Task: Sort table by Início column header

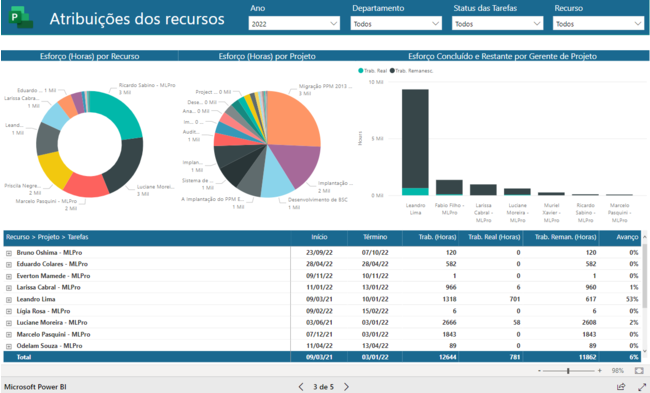Action: coord(319,237)
